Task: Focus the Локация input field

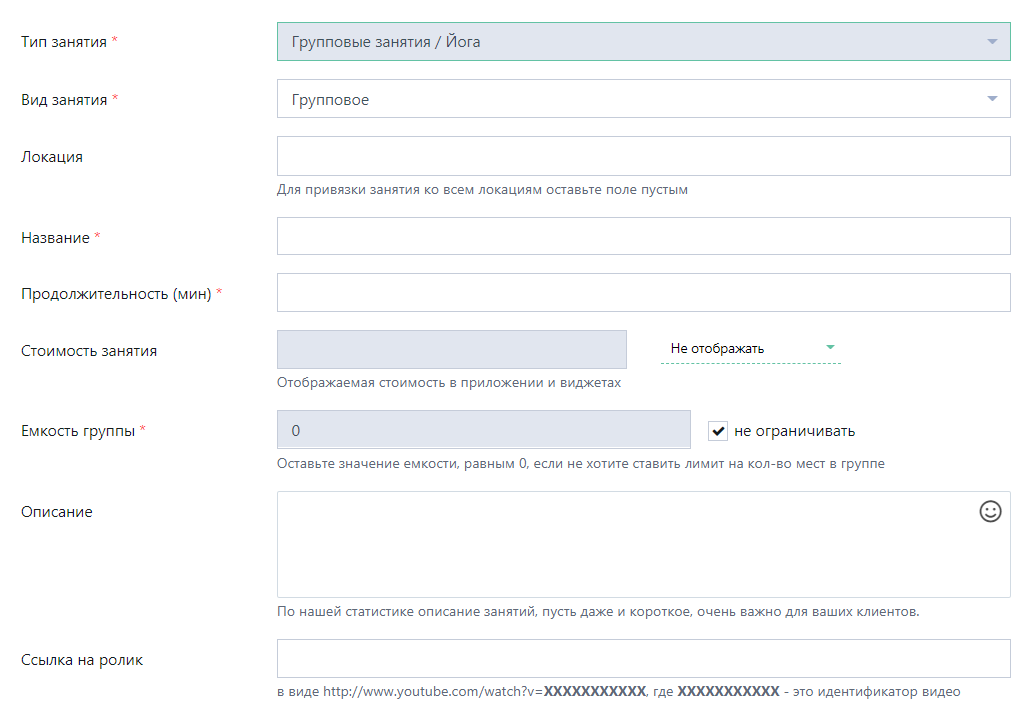Action: 644,156
